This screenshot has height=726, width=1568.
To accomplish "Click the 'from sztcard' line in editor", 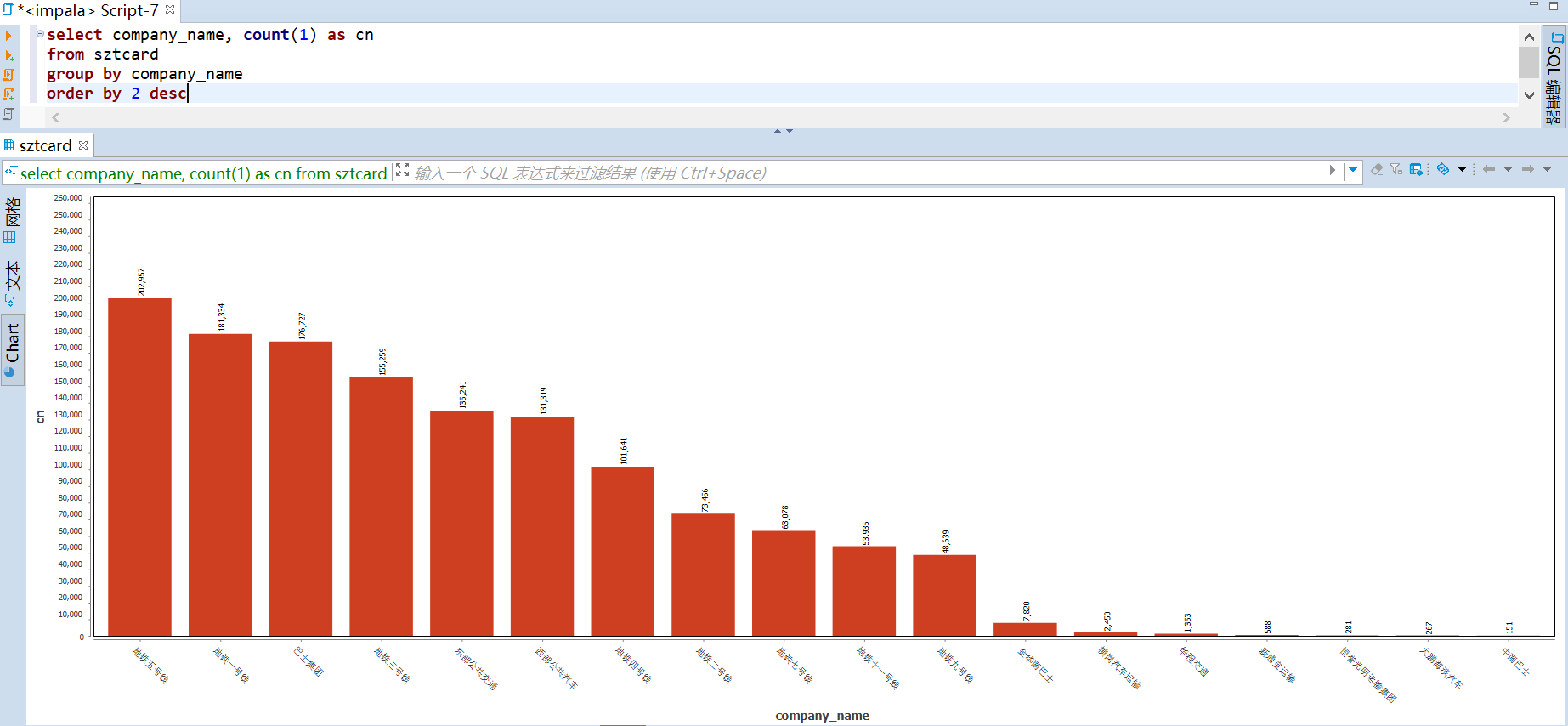I will pos(102,54).
